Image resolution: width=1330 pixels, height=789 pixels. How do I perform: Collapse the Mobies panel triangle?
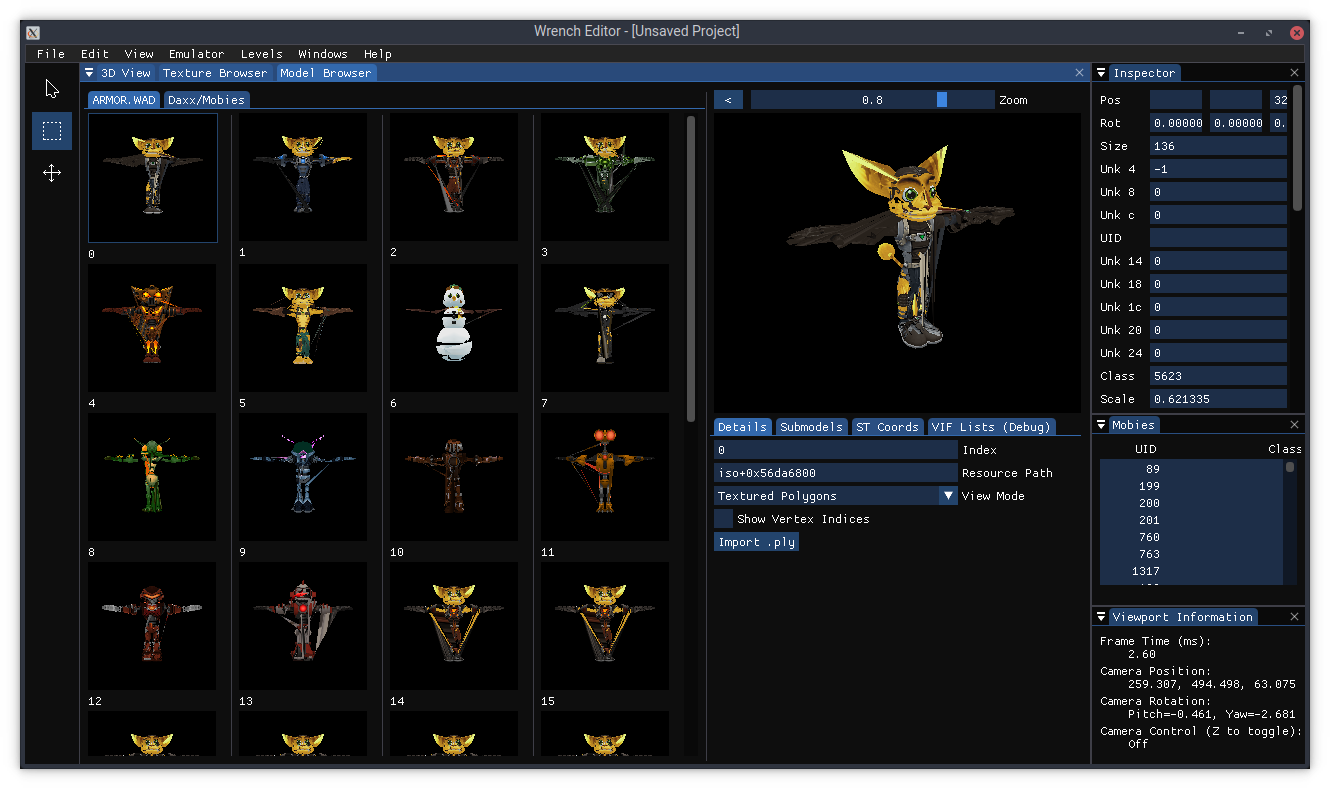[1101, 425]
